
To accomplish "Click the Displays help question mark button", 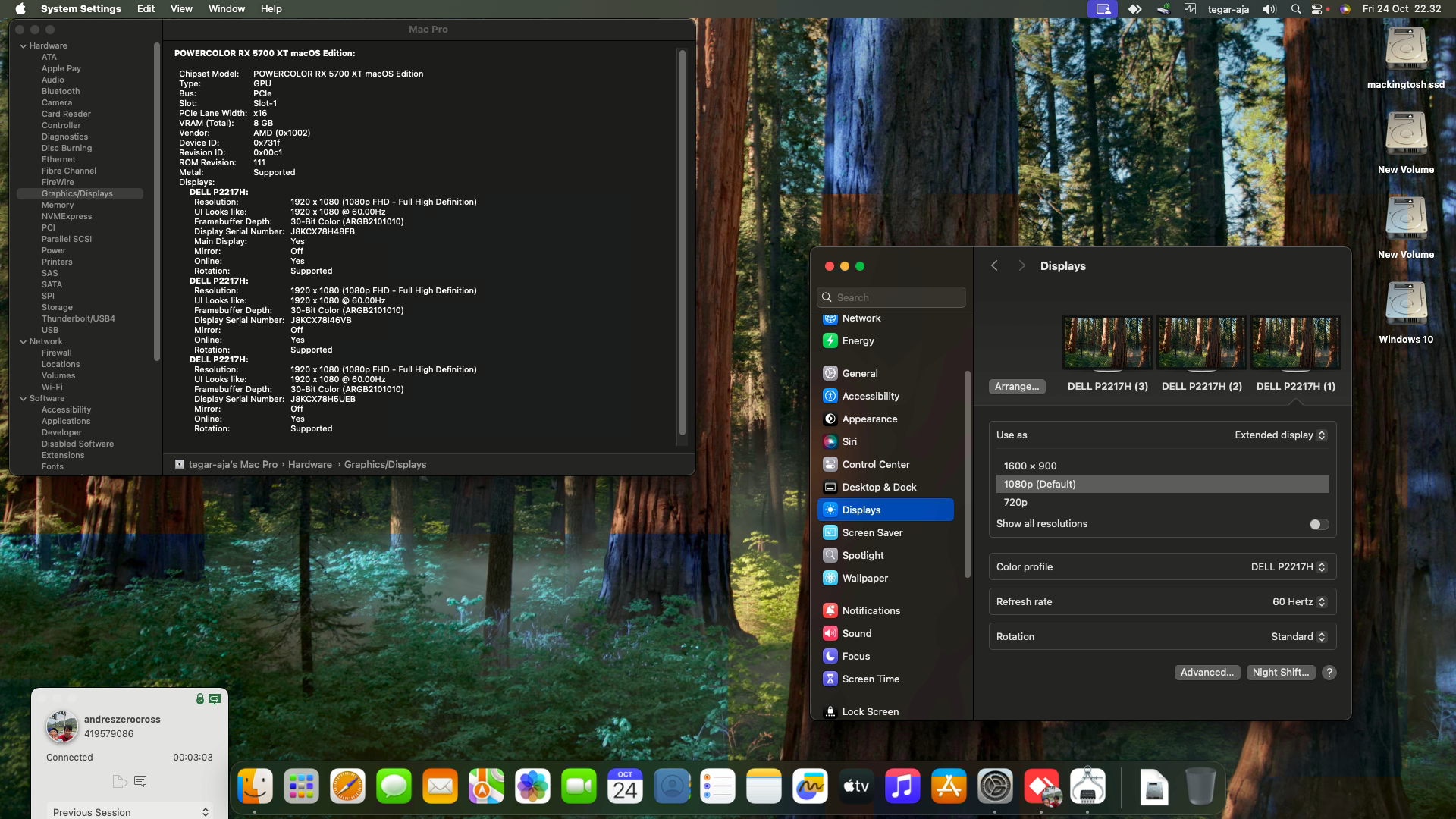I will click(1329, 673).
